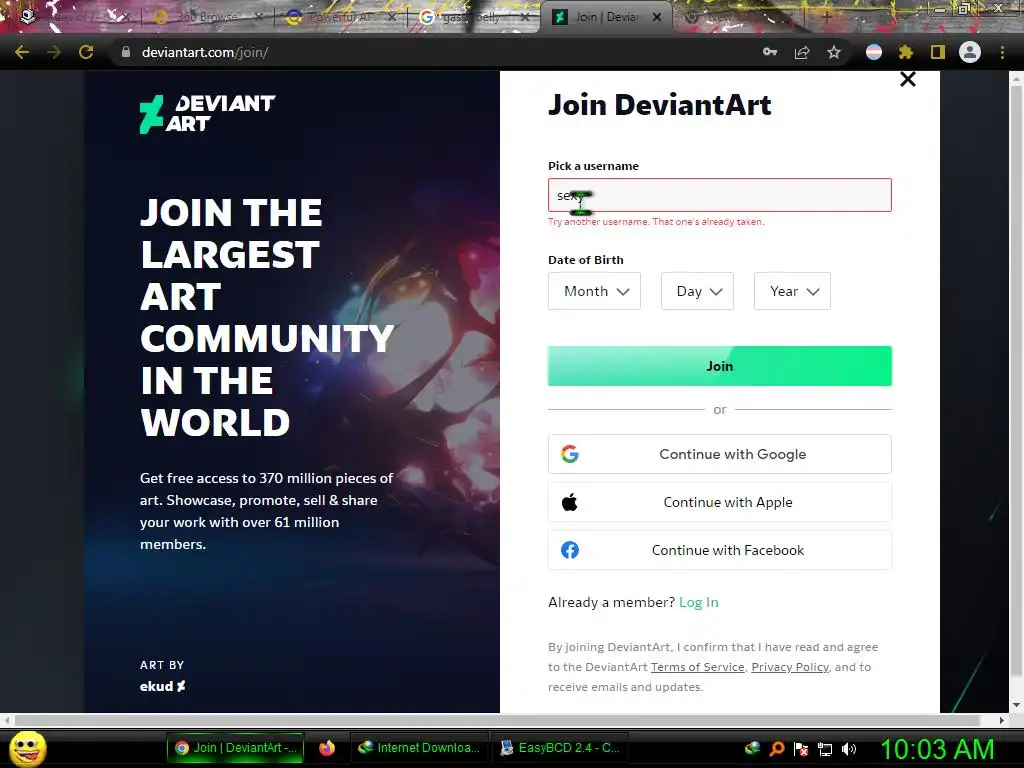Screen dimensions: 1024x768
Task: Reload the DeviantArt join page
Action: (x=86, y=52)
